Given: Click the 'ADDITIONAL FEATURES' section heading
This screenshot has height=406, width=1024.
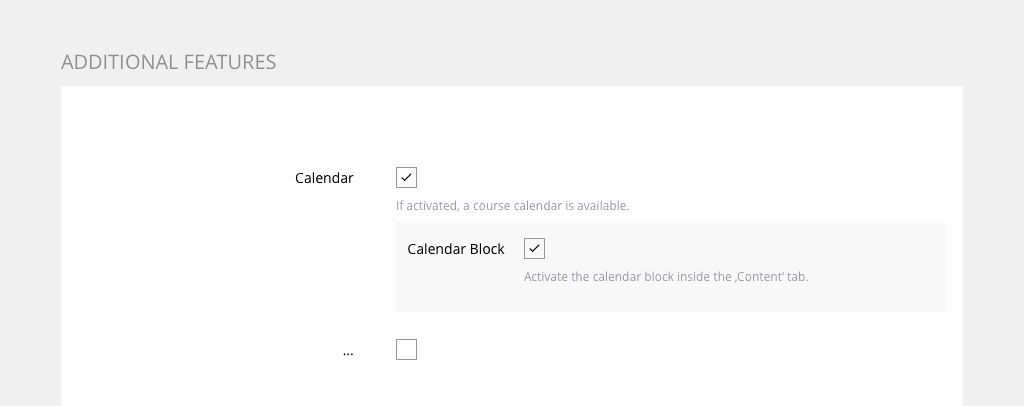Looking at the screenshot, I should coord(168,62).
